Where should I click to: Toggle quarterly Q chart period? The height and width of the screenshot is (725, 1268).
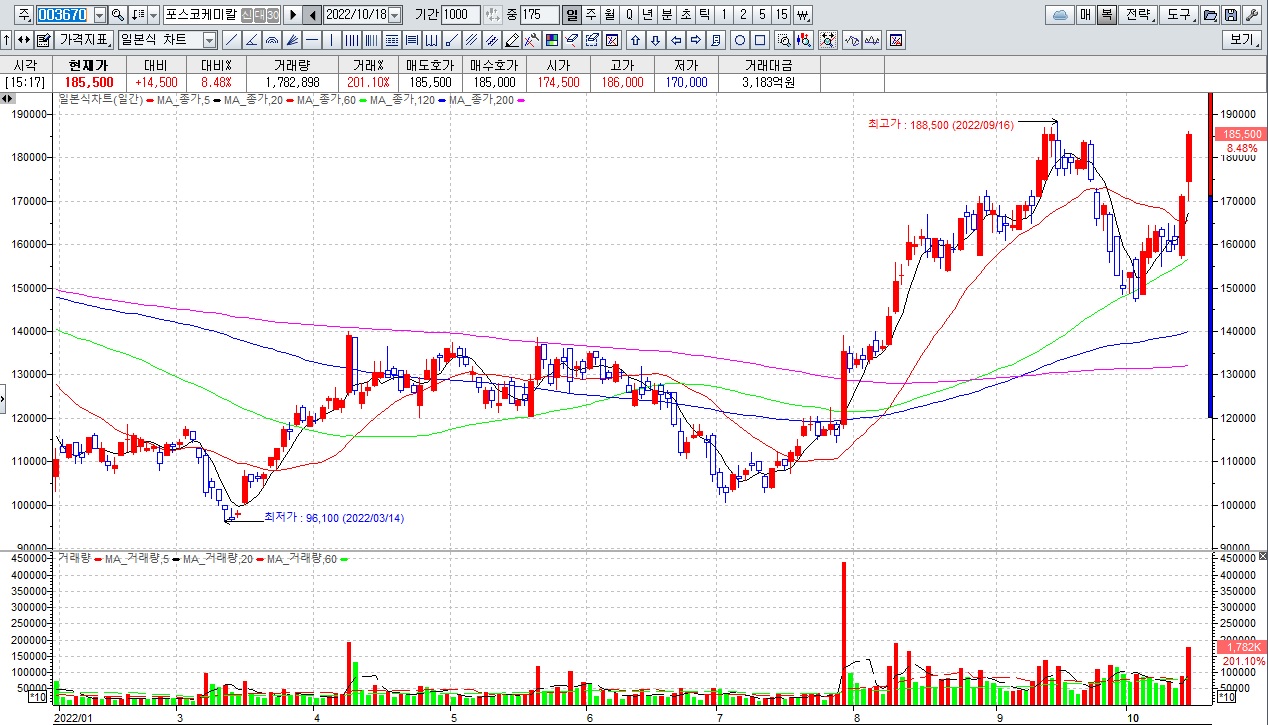[x=628, y=15]
